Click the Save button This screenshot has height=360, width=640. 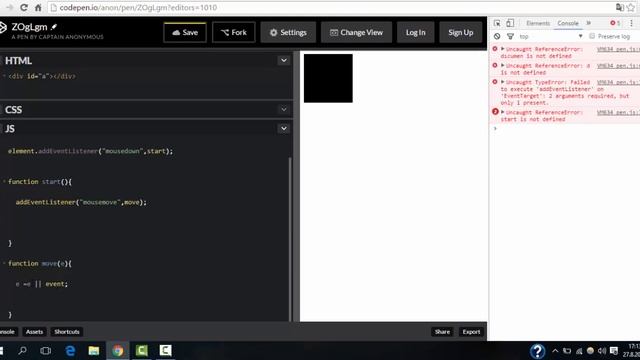[185, 33]
